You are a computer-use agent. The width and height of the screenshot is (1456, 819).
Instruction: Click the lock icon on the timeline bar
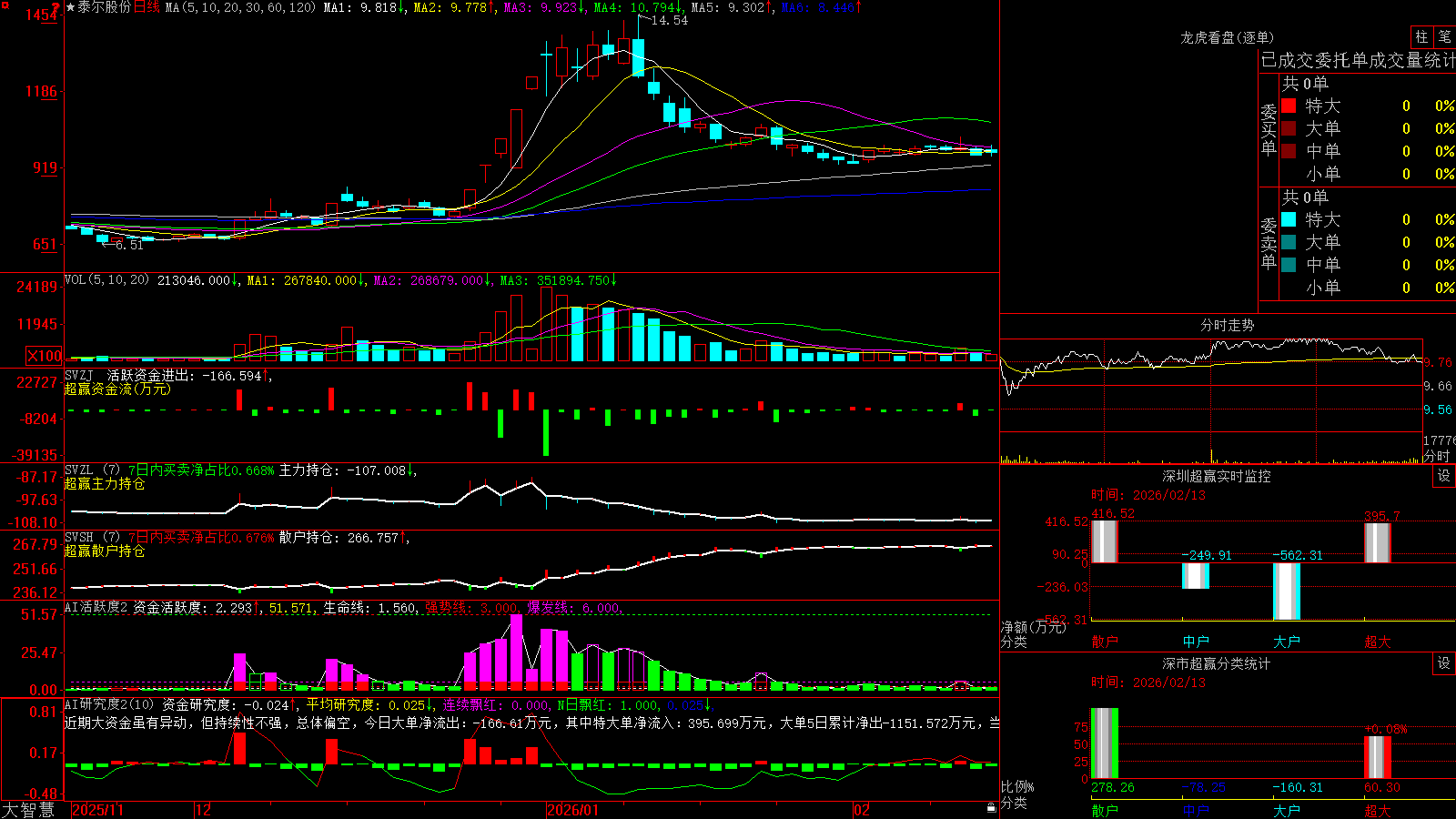pos(991,808)
